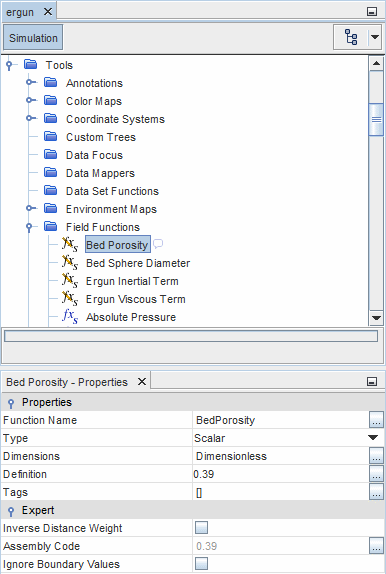
Task: Click the Function Name value field
Action: tap(280, 420)
